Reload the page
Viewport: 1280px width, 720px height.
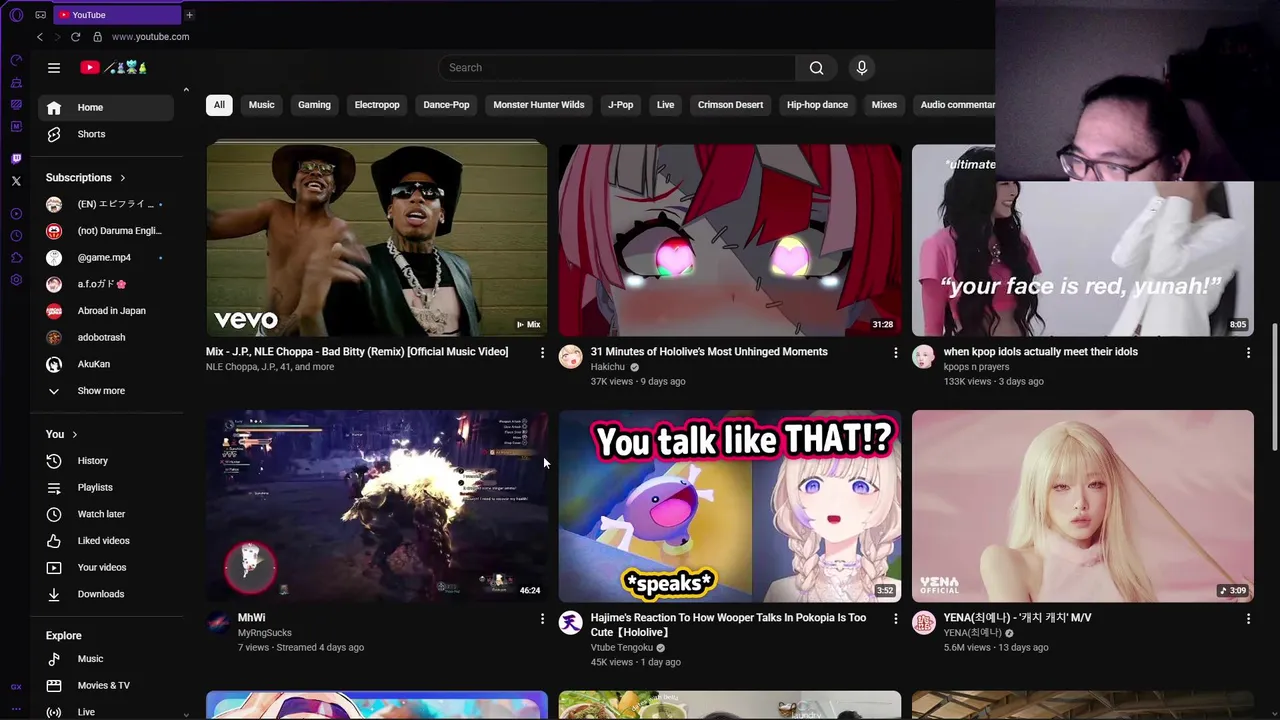pos(75,37)
